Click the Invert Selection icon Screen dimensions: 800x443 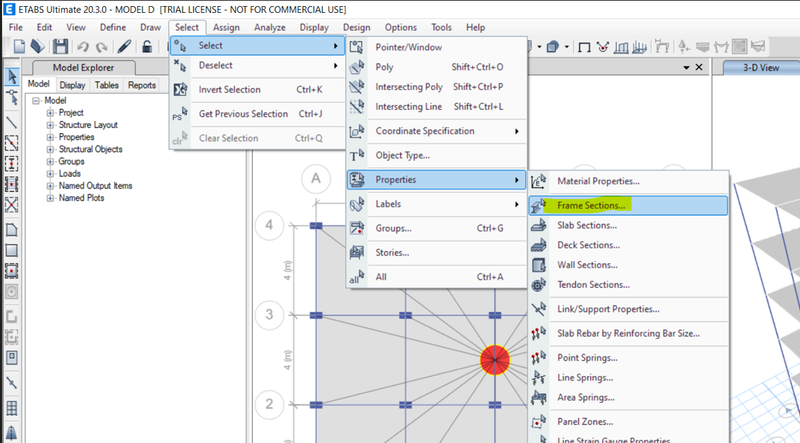tap(180, 89)
